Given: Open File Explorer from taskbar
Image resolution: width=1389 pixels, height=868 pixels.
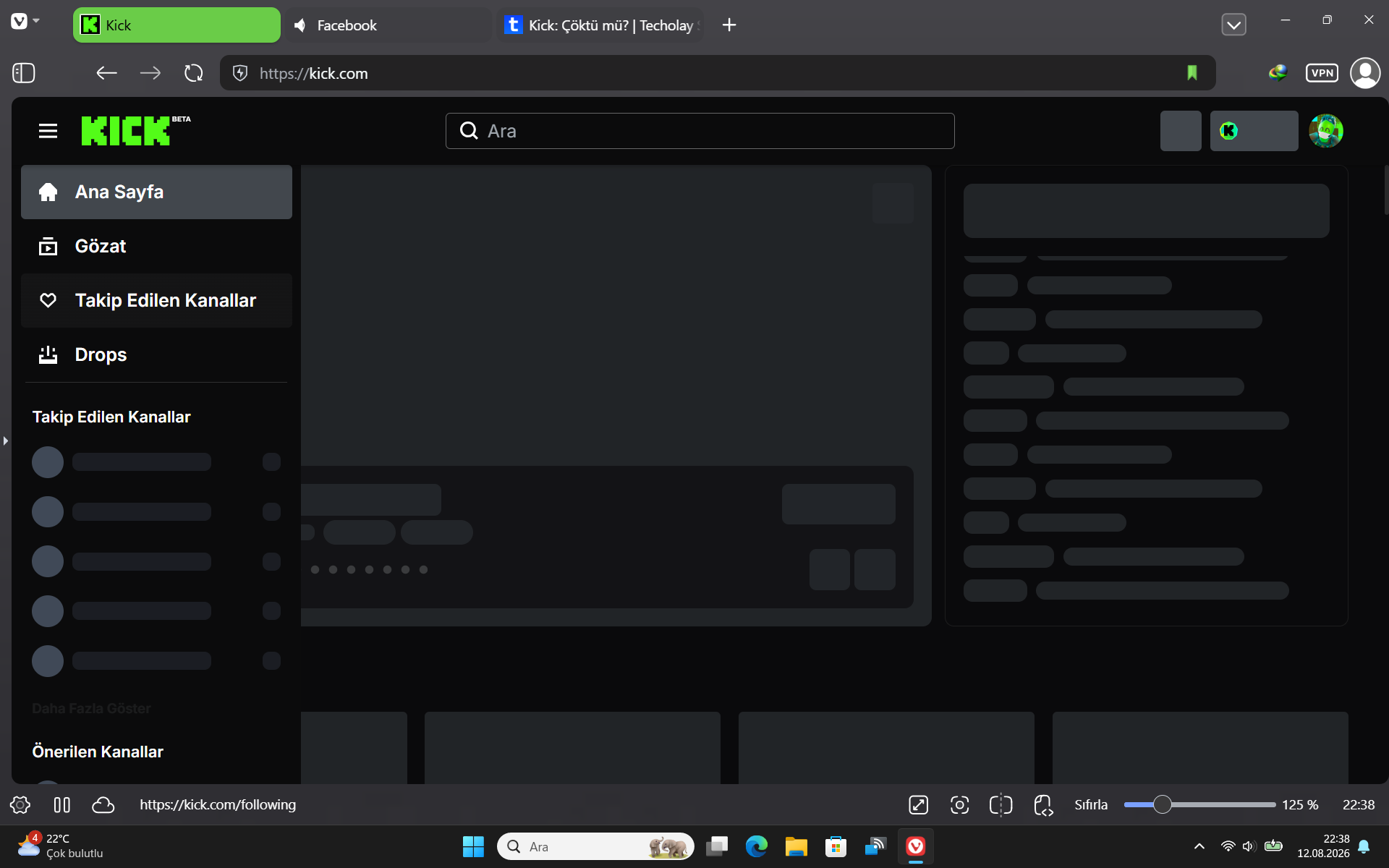Looking at the screenshot, I should pos(797,846).
